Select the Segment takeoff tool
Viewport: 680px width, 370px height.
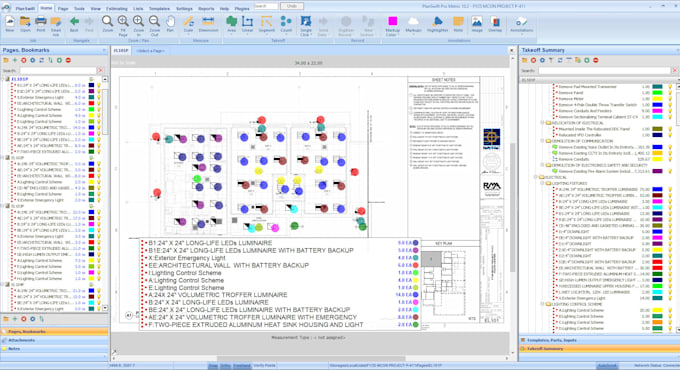[x=266, y=21]
